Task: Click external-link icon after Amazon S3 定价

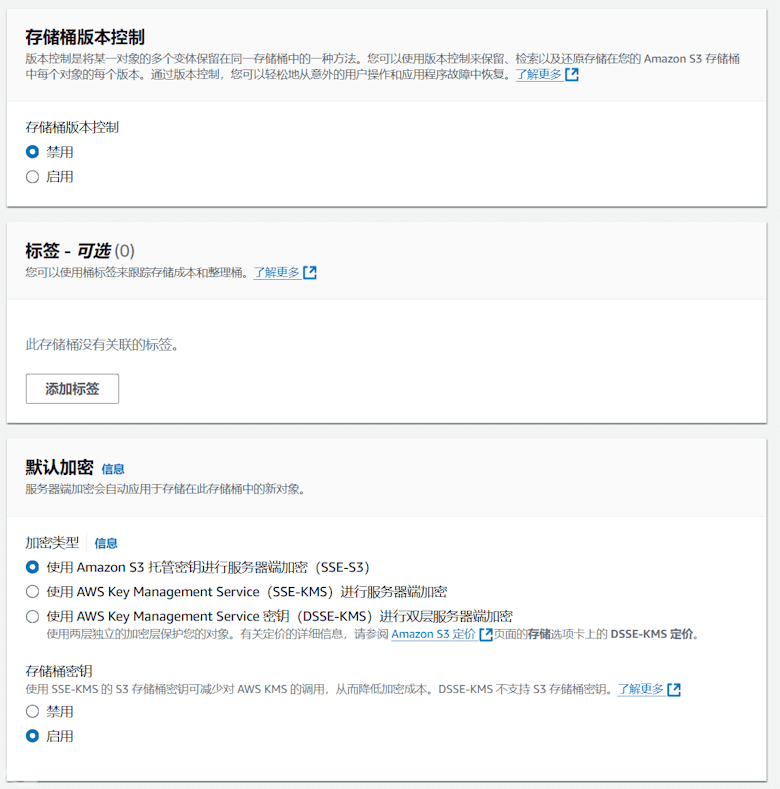Action: click(486, 634)
